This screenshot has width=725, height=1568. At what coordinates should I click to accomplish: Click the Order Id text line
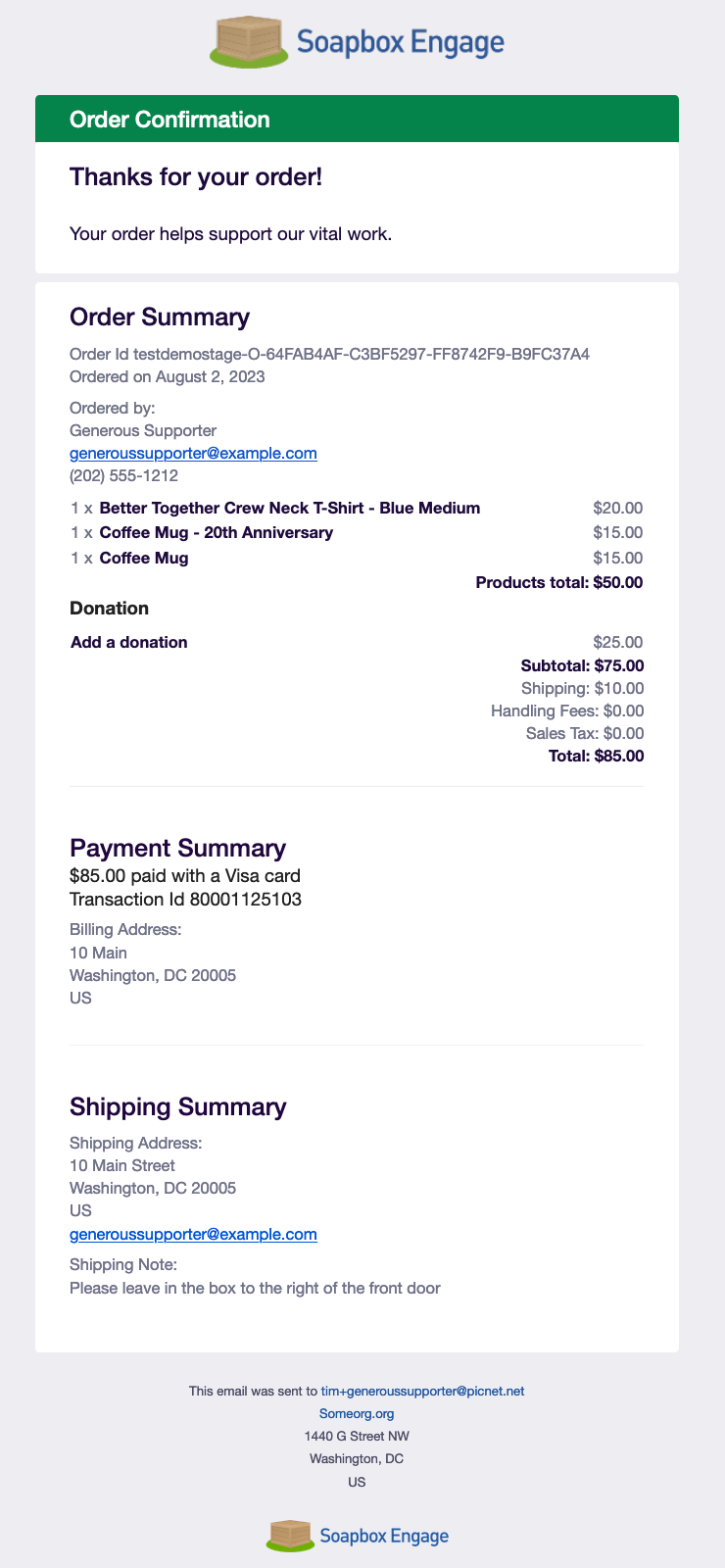coord(329,354)
